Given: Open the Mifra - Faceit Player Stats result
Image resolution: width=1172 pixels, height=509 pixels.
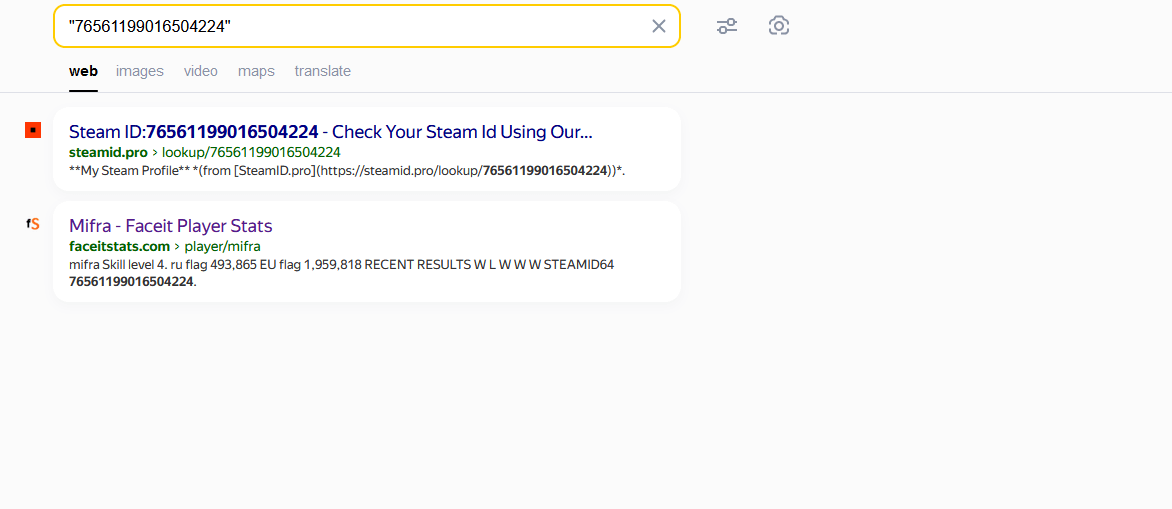Looking at the screenshot, I should (x=170, y=226).
